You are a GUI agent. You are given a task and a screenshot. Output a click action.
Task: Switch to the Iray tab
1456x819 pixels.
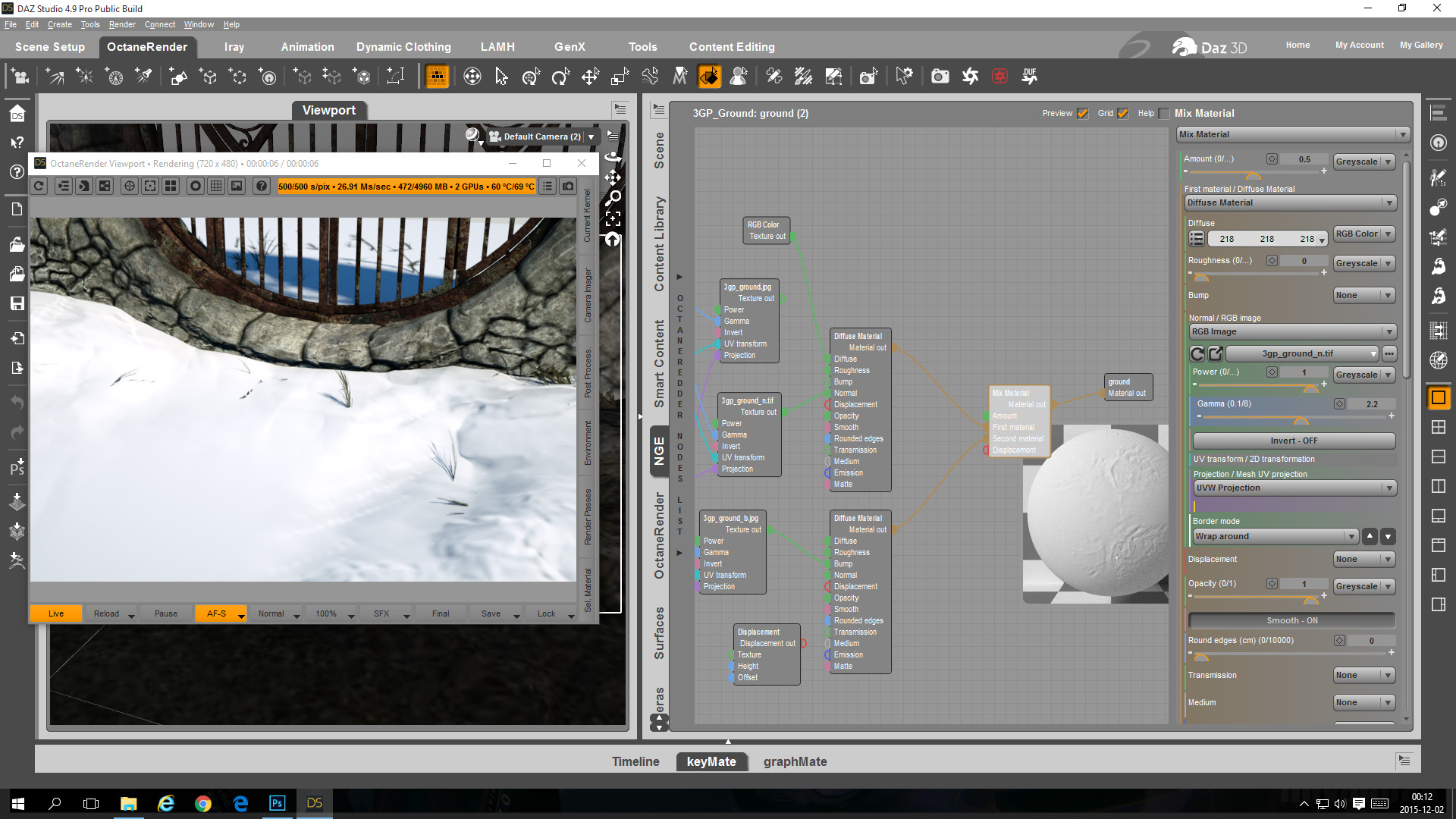tap(234, 47)
